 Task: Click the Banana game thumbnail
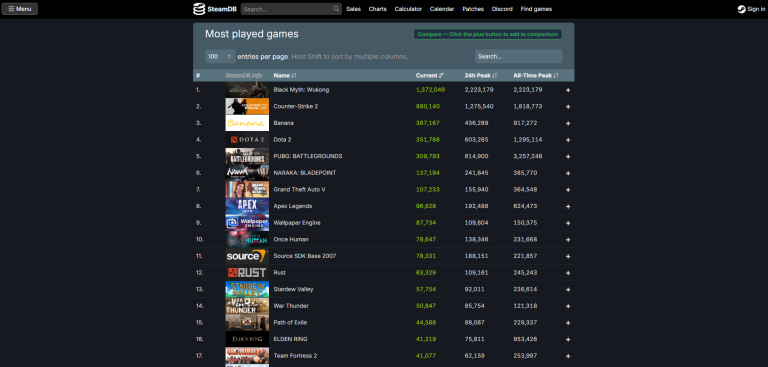247,123
